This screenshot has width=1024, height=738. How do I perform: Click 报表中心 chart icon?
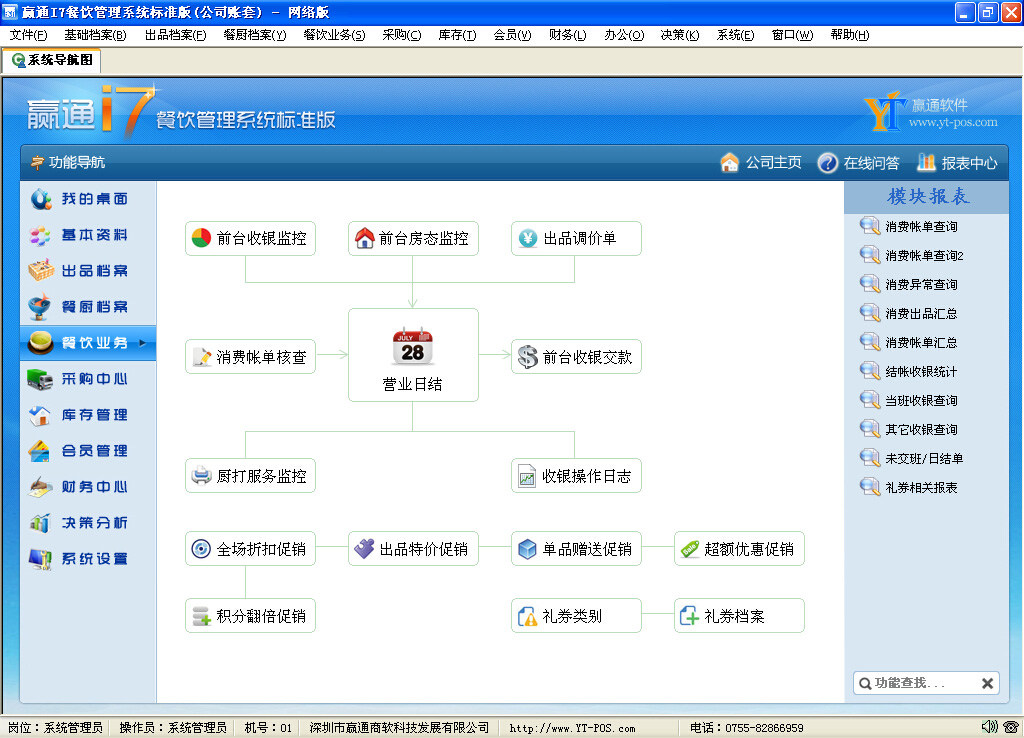[926, 162]
